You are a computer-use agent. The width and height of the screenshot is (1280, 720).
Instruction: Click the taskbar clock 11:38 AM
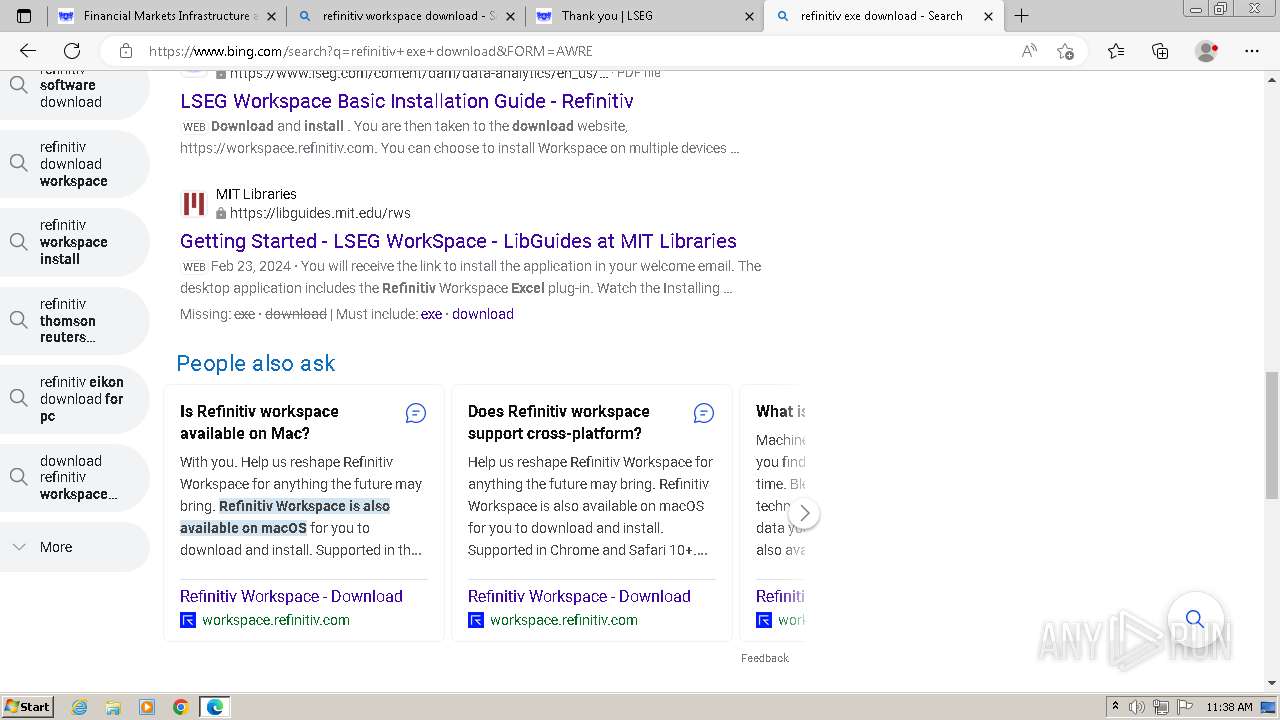click(x=1229, y=707)
